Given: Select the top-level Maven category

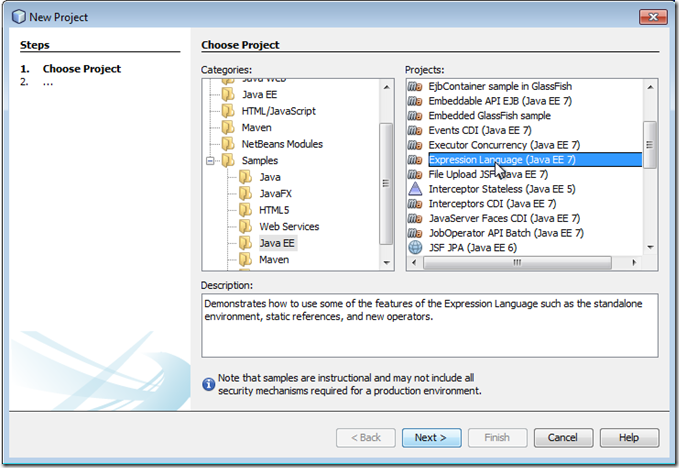Looking at the screenshot, I should (256, 127).
